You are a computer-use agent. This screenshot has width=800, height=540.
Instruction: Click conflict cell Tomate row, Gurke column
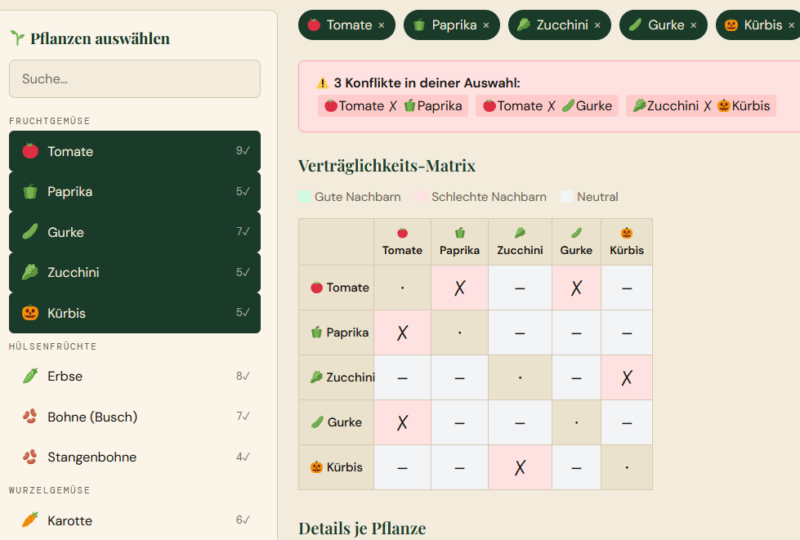(577, 288)
